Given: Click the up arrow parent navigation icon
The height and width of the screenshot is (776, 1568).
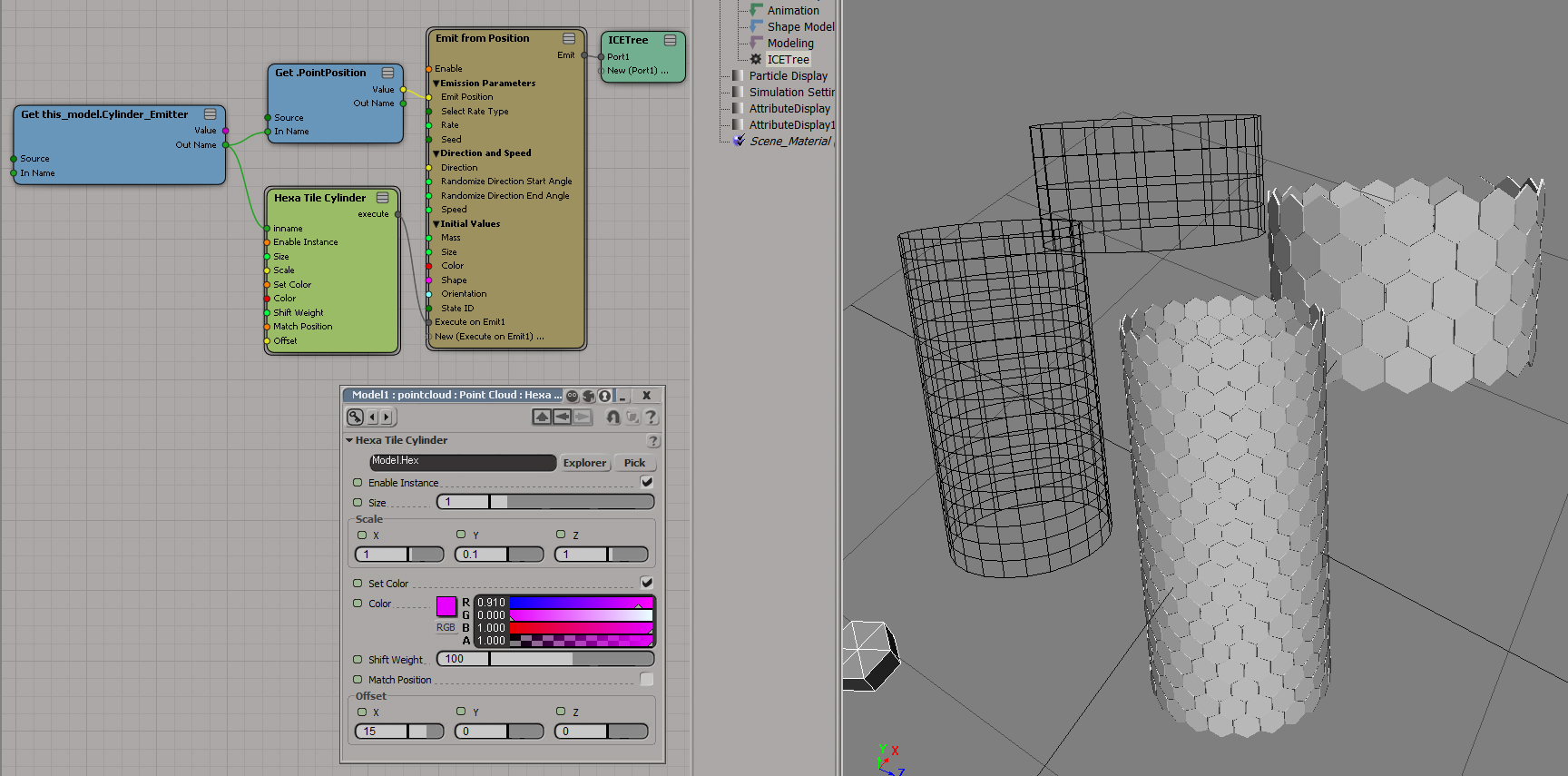Looking at the screenshot, I should 542,417.
